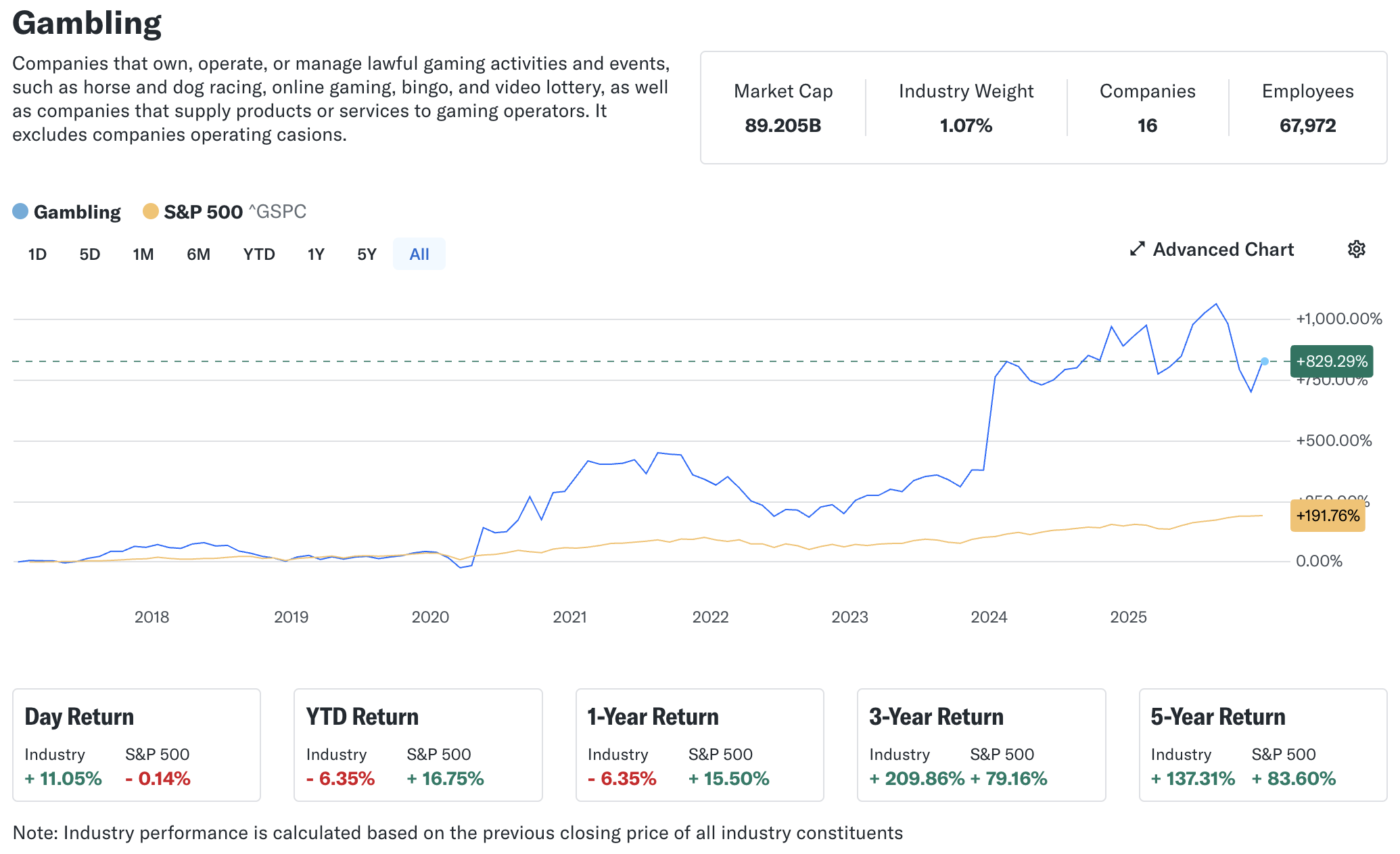Click the +191.76% S&P 500 value badge

pos(1327,516)
